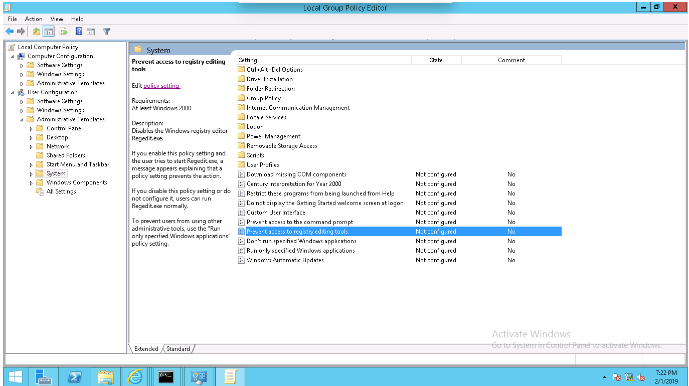The height and width of the screenshot is (386, 689).
Task: Click the Filter funnel toolbar icon
Action: coord(106,31)
